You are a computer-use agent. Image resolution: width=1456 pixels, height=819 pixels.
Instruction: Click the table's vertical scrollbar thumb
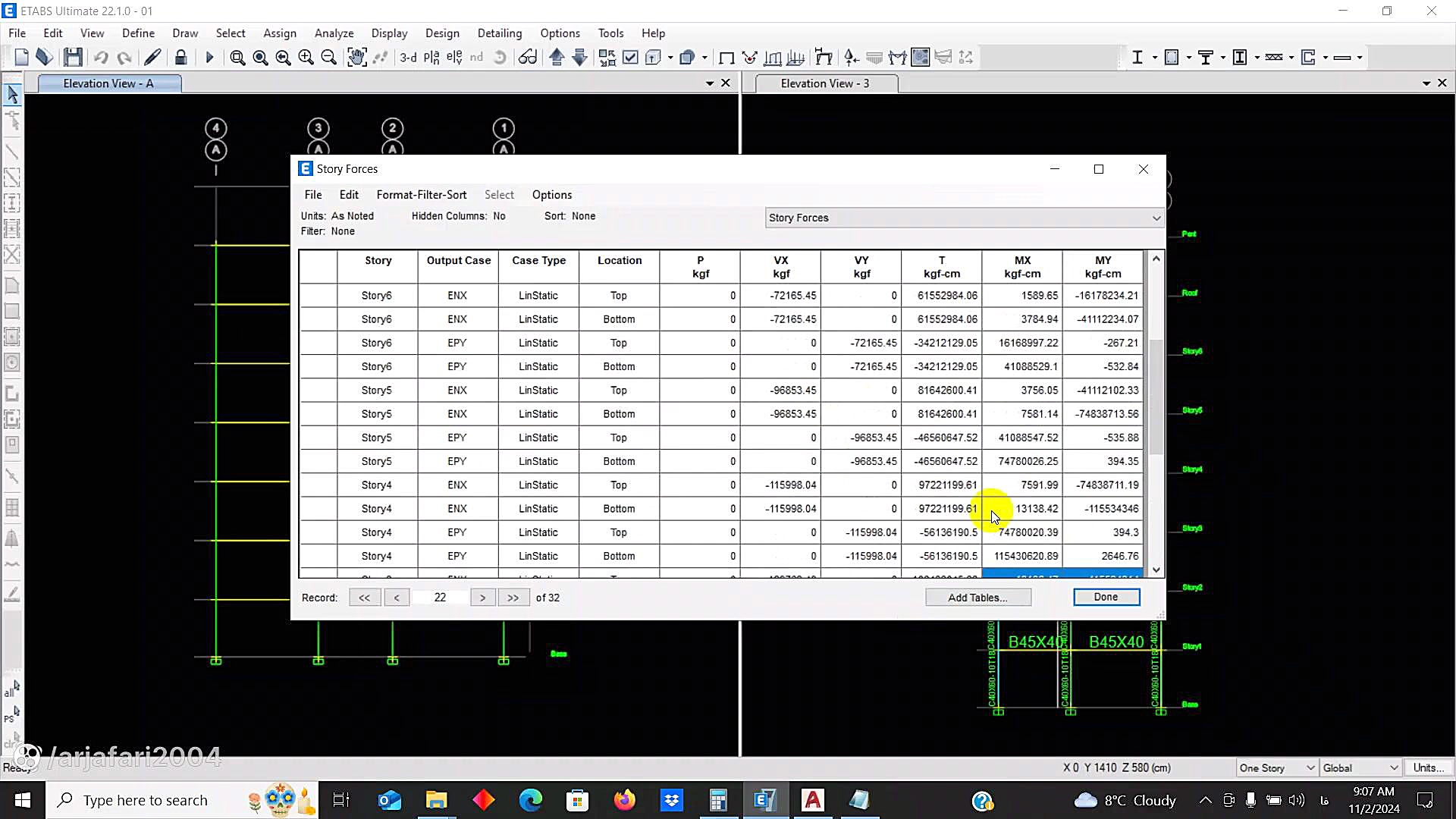1156,397
